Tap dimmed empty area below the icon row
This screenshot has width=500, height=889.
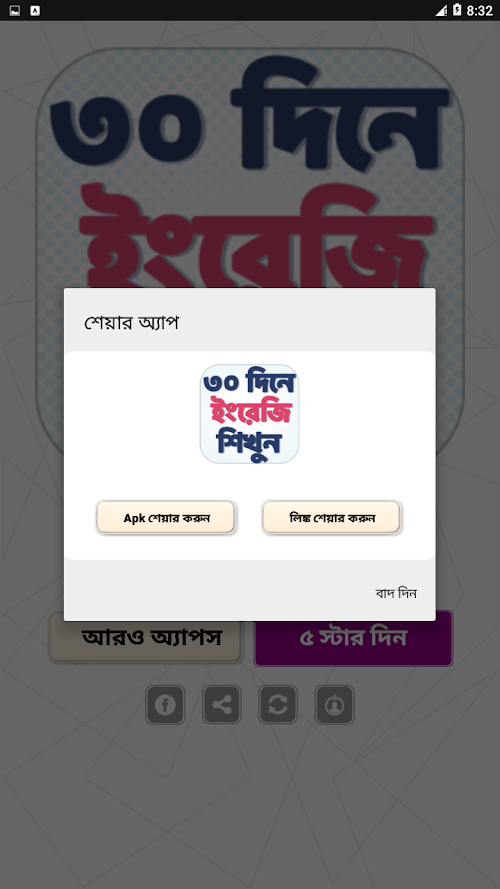[x=249, y=805]
